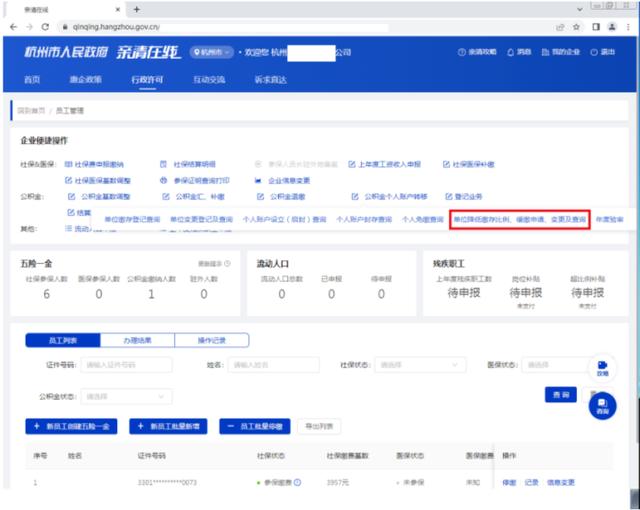Open the 消息 bell notifications
The height and width of the screenshot is (510, 640).
(x=519, y=52)
